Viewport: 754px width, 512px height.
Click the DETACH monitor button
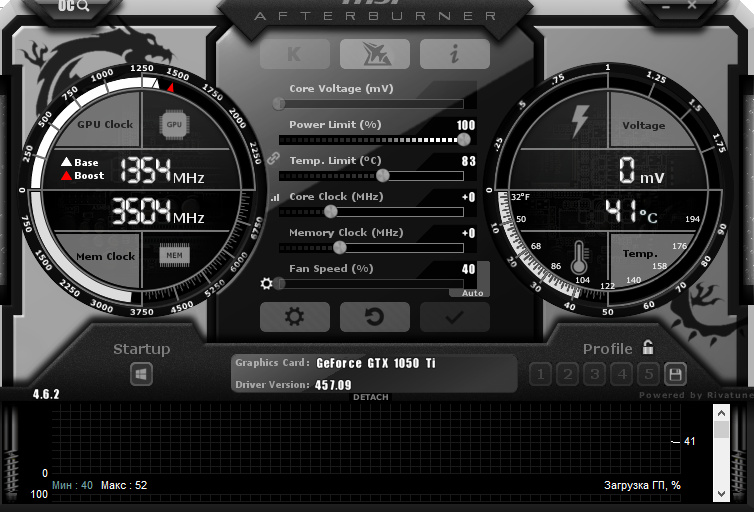pyautogui.click(x=370, y=397)
